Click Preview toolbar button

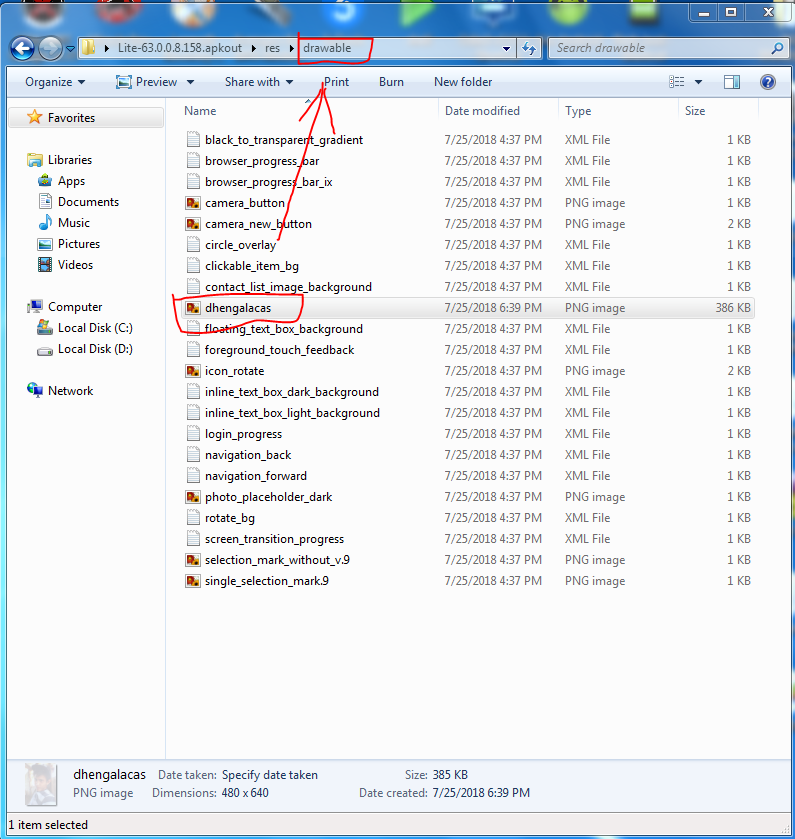pyautogui.click(x=147, y=82)
